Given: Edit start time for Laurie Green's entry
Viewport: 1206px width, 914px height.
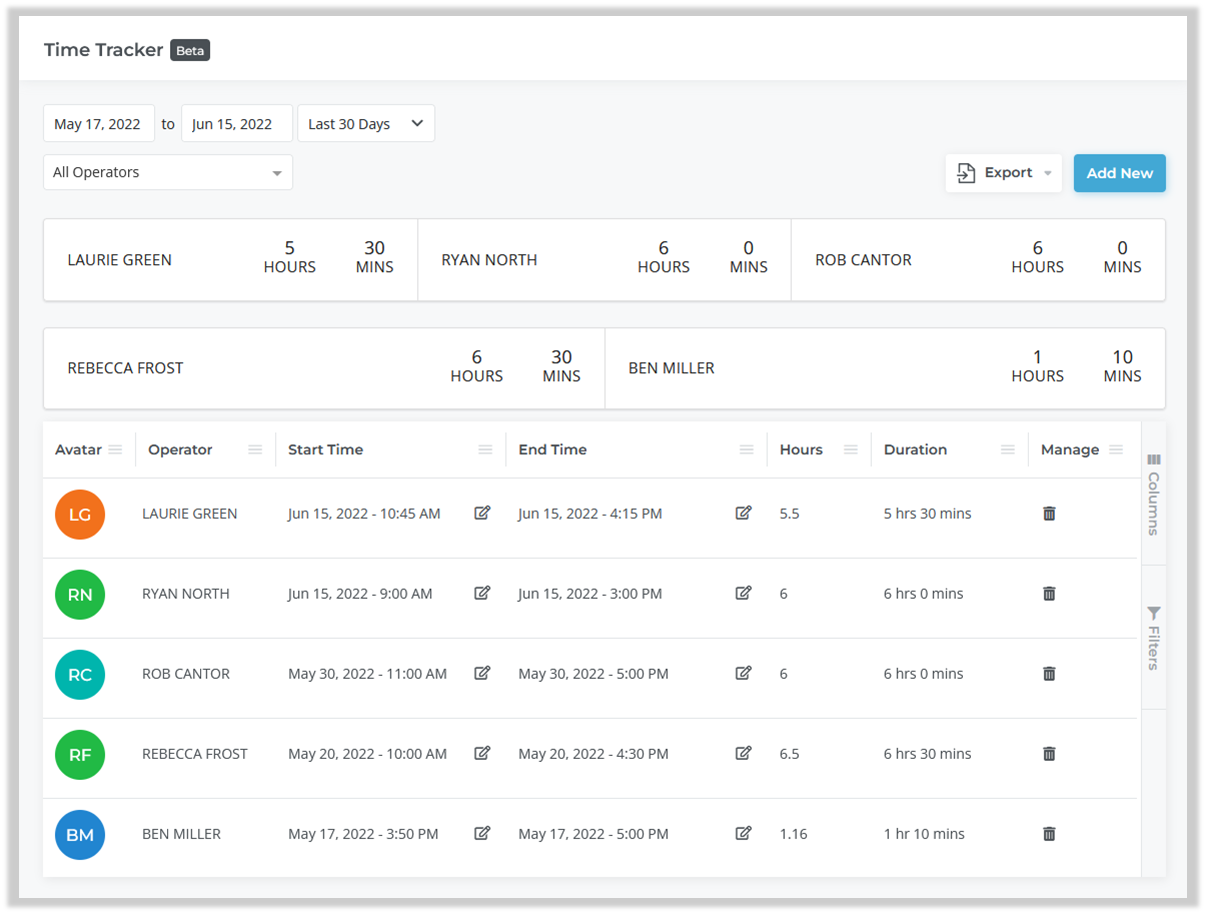Looking at the screenshot, I should click(482, 513).
